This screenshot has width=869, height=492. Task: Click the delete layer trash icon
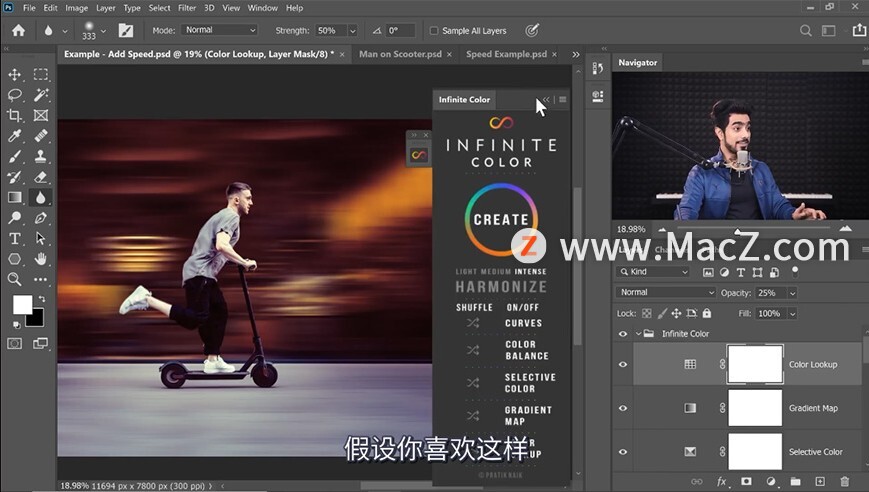click(845, 481)
